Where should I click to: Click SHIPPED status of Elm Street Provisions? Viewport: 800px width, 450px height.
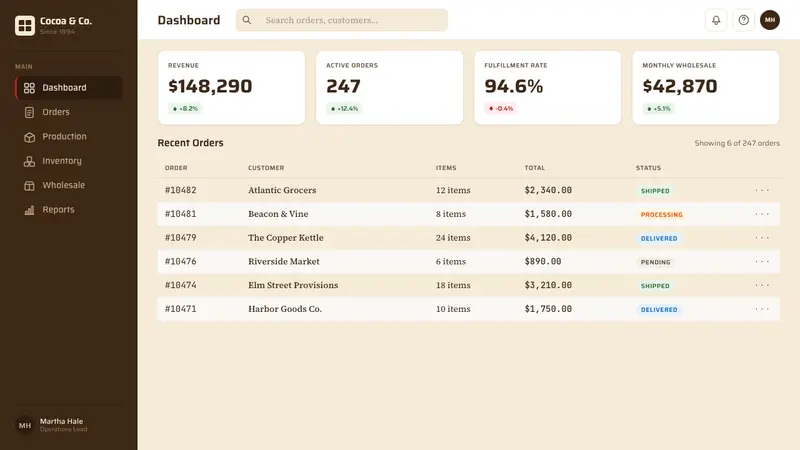[655, 286]
